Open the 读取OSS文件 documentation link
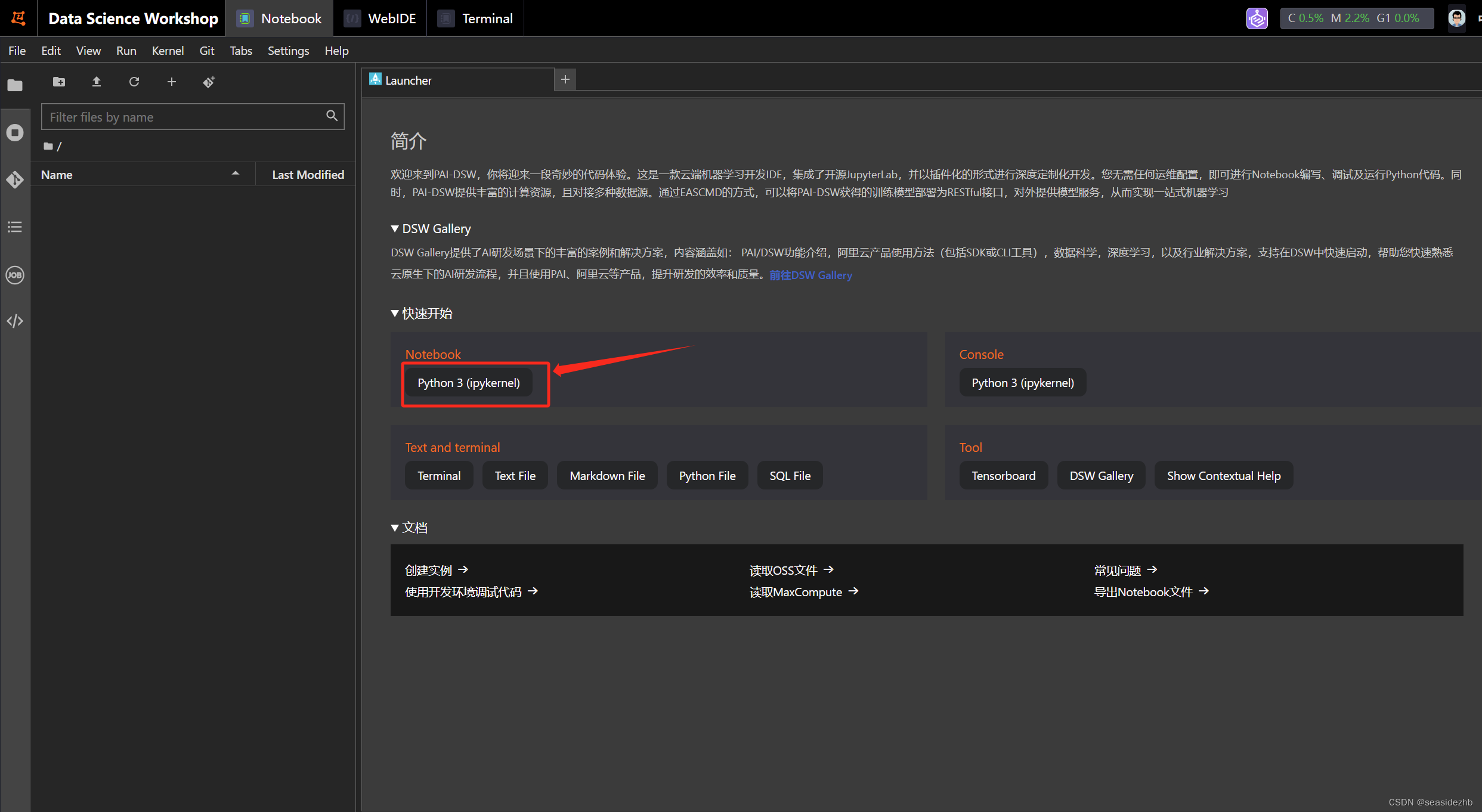Screen dimensions: 1482x812 pyautogui.click(x=791, y=571)
